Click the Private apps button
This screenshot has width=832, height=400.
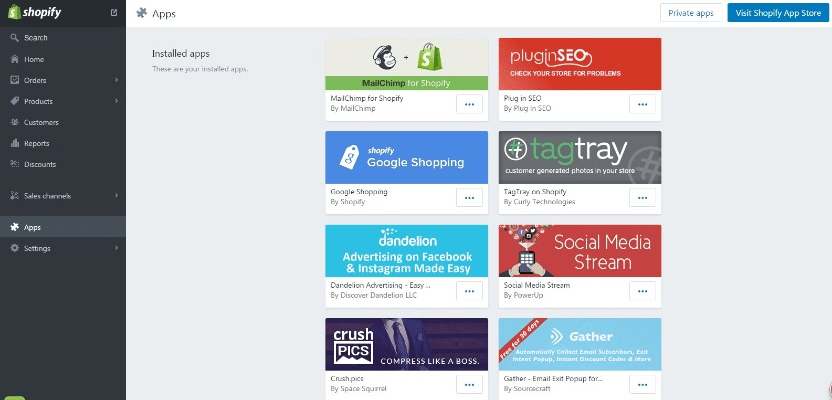(x=691, y=13)
